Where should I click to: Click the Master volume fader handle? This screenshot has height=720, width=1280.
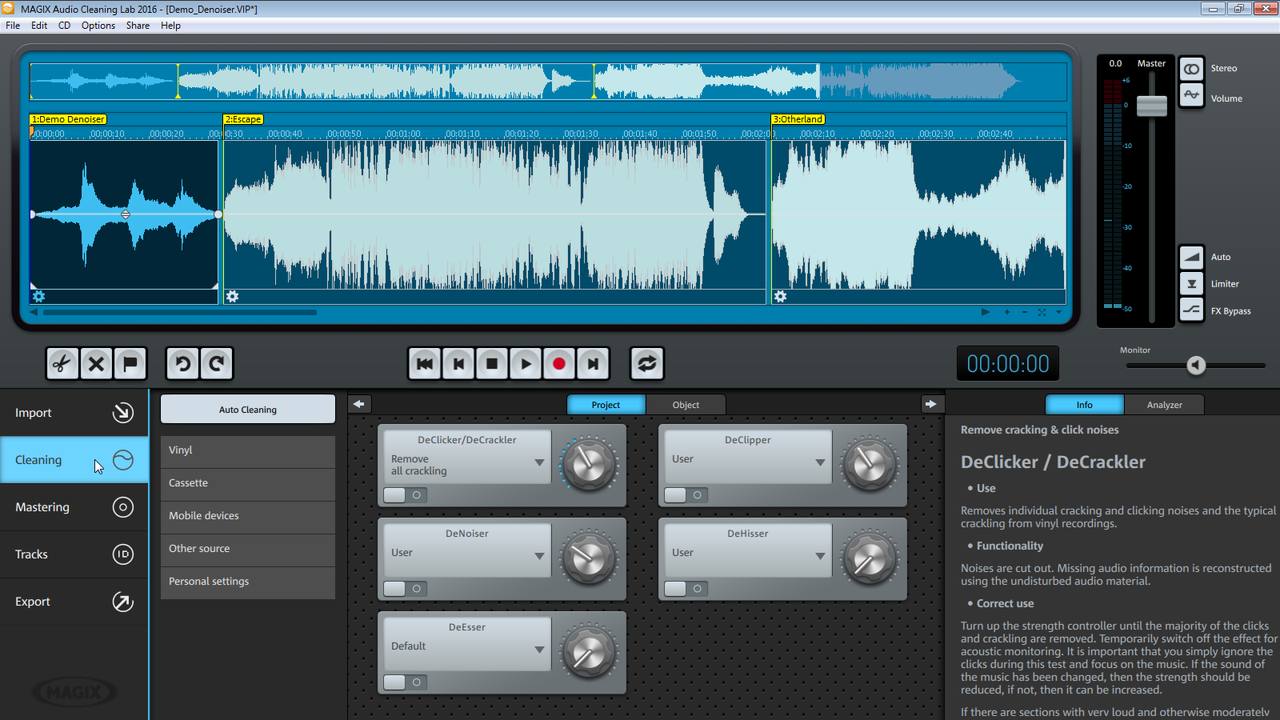1152,105
